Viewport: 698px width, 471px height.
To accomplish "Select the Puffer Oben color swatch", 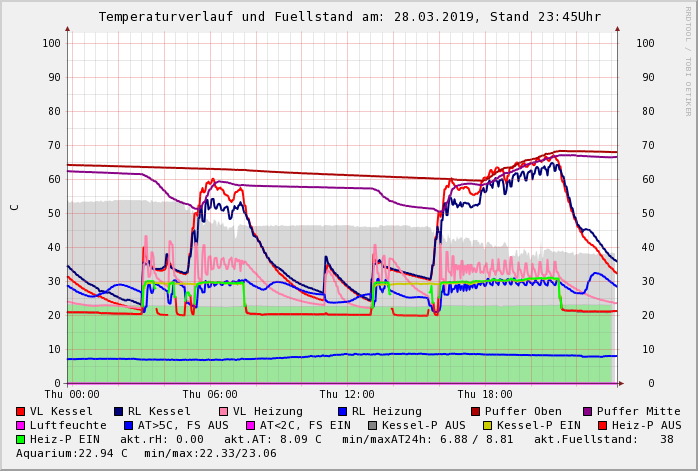I will point(475,411).
